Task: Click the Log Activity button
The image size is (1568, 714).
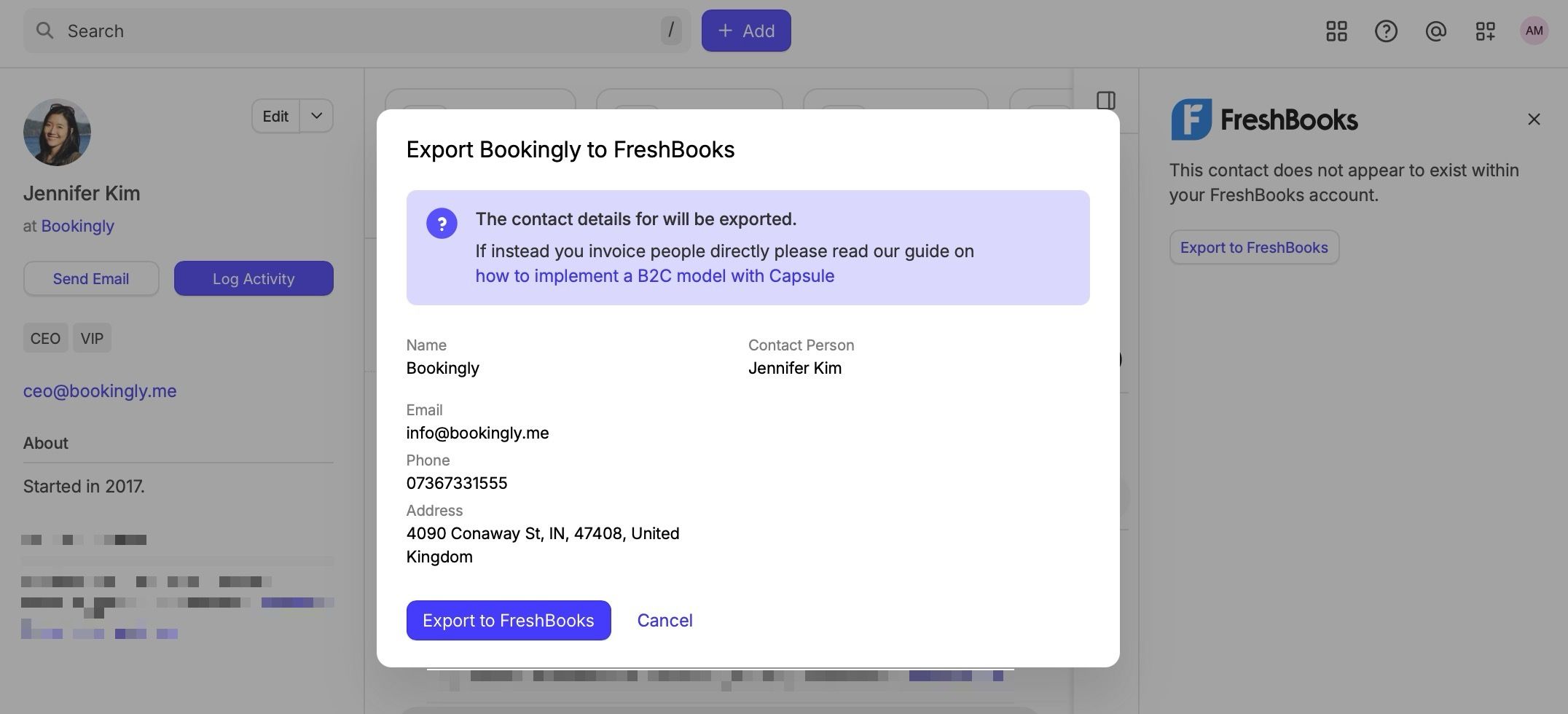Action: click(254, 278)
